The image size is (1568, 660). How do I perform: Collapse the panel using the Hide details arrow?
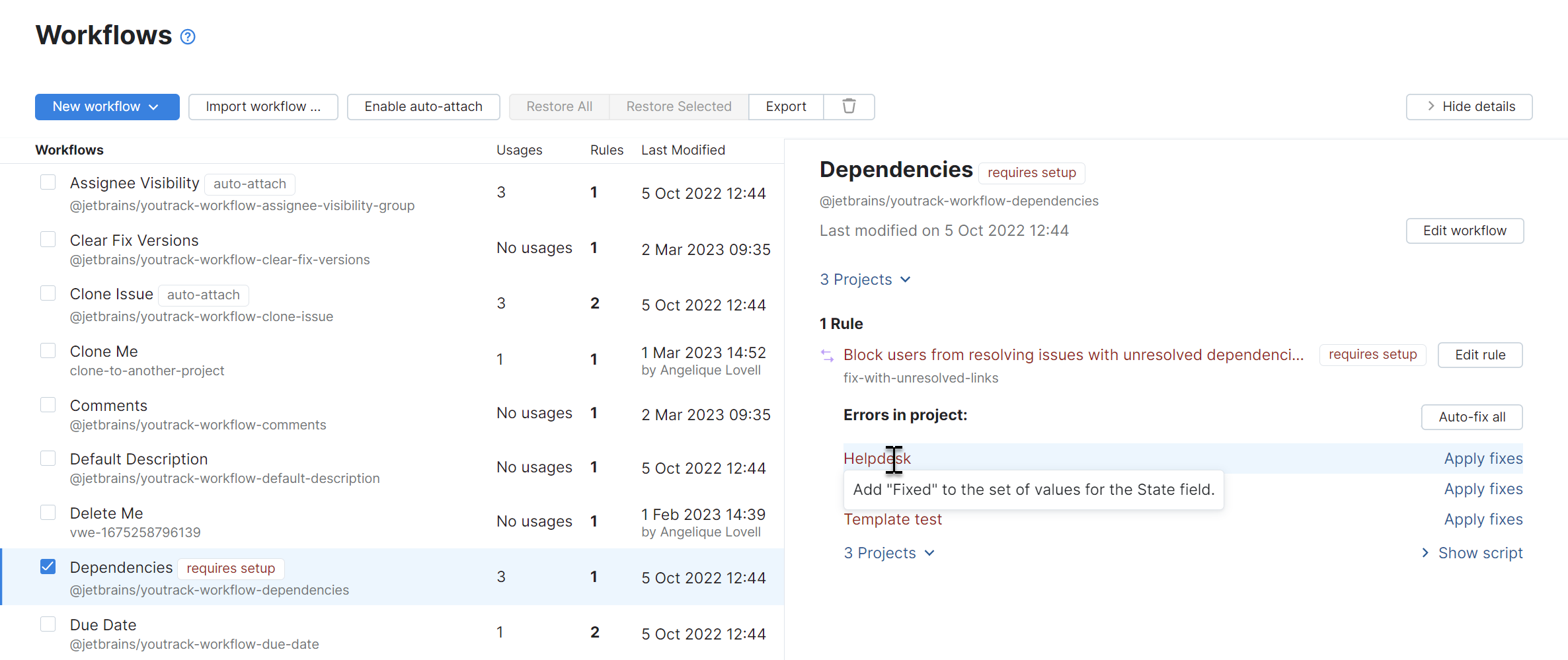1430,106
